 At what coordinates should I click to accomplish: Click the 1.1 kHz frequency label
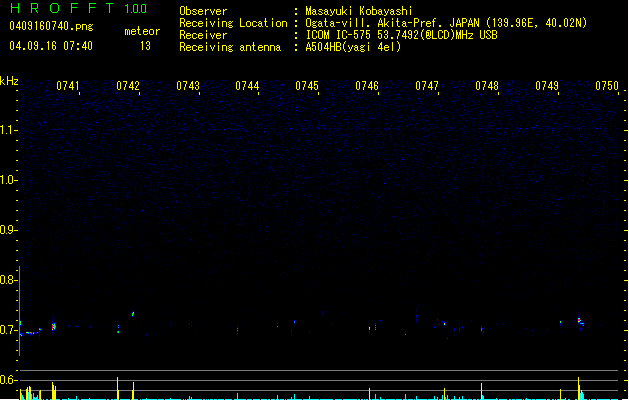[9, 130]
